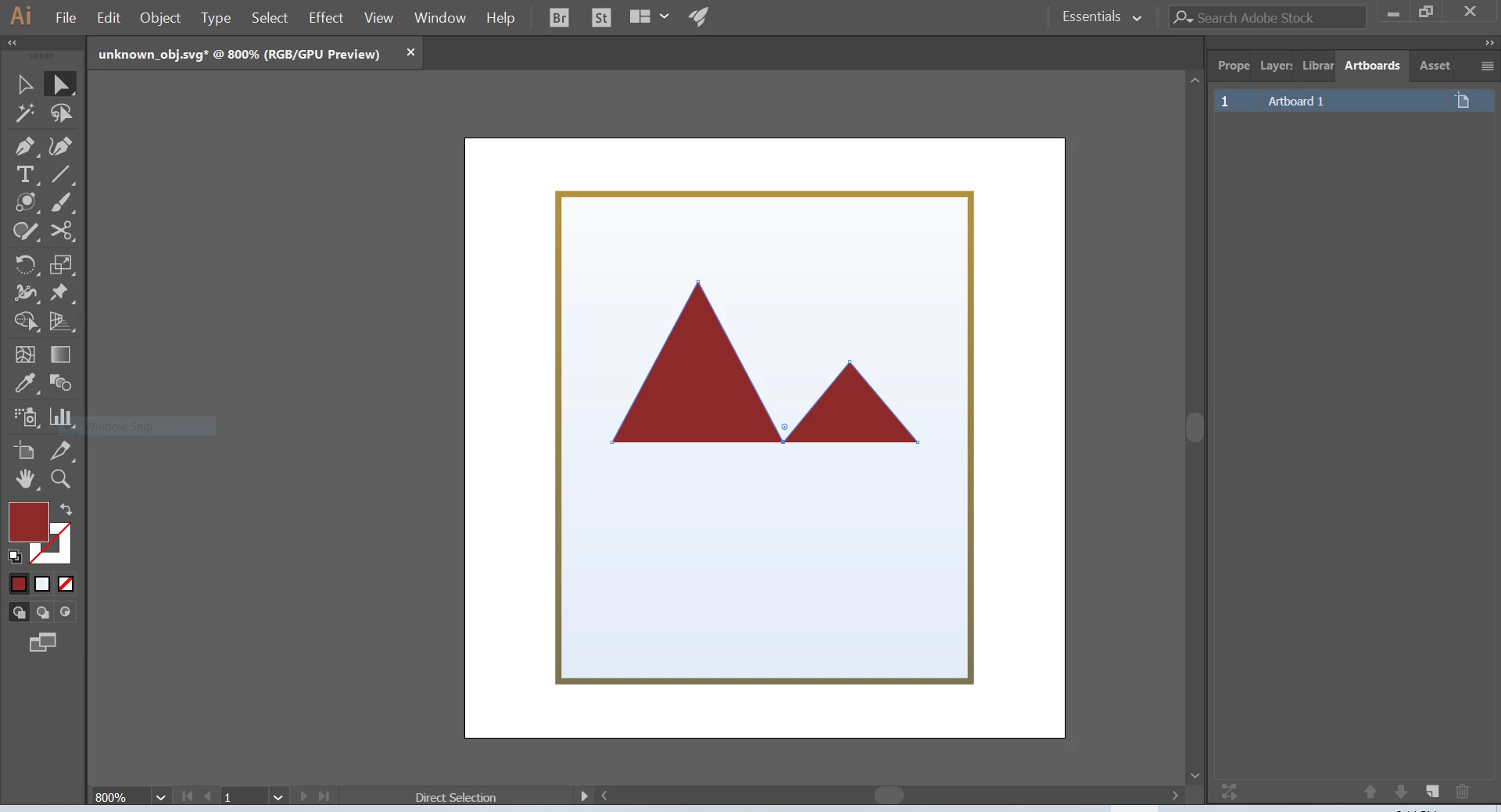Click the Search Adobe Stock field
The width and height of the screenshot is (1501, 812).
click(1268, 17)
